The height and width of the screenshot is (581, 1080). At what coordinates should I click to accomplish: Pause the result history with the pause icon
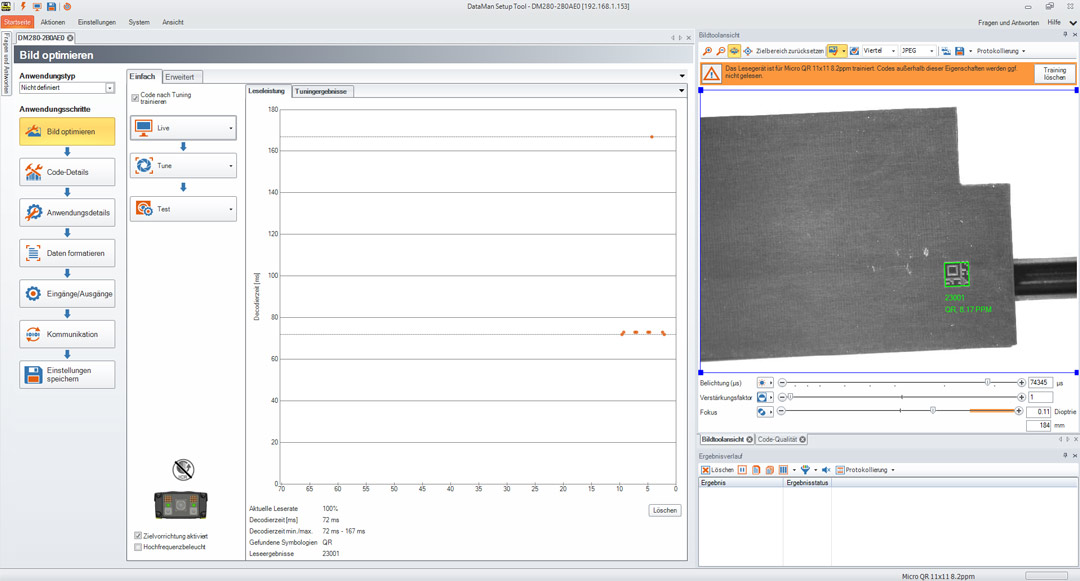pyautogui.click(x=742, y=469)
